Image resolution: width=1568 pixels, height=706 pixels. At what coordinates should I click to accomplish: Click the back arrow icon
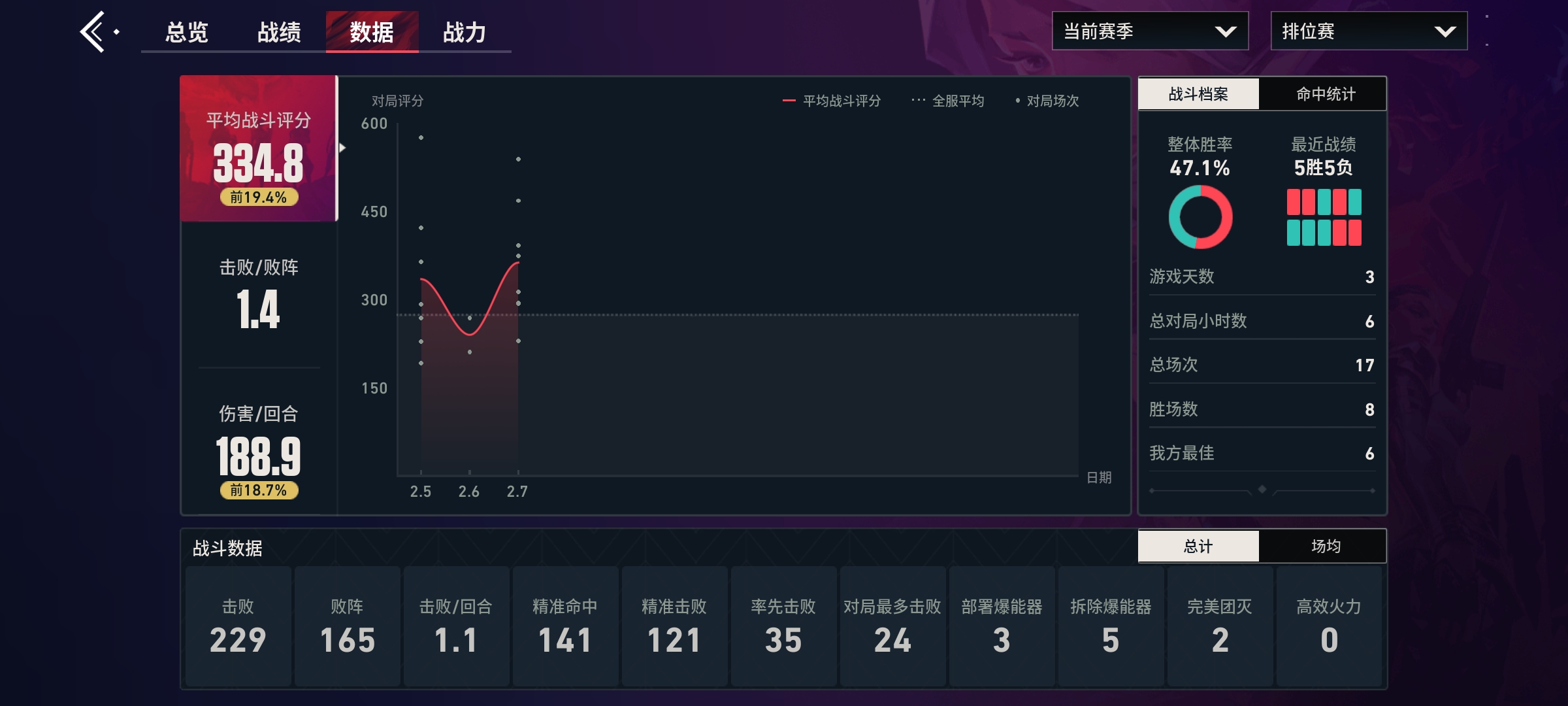coord(93,31)
